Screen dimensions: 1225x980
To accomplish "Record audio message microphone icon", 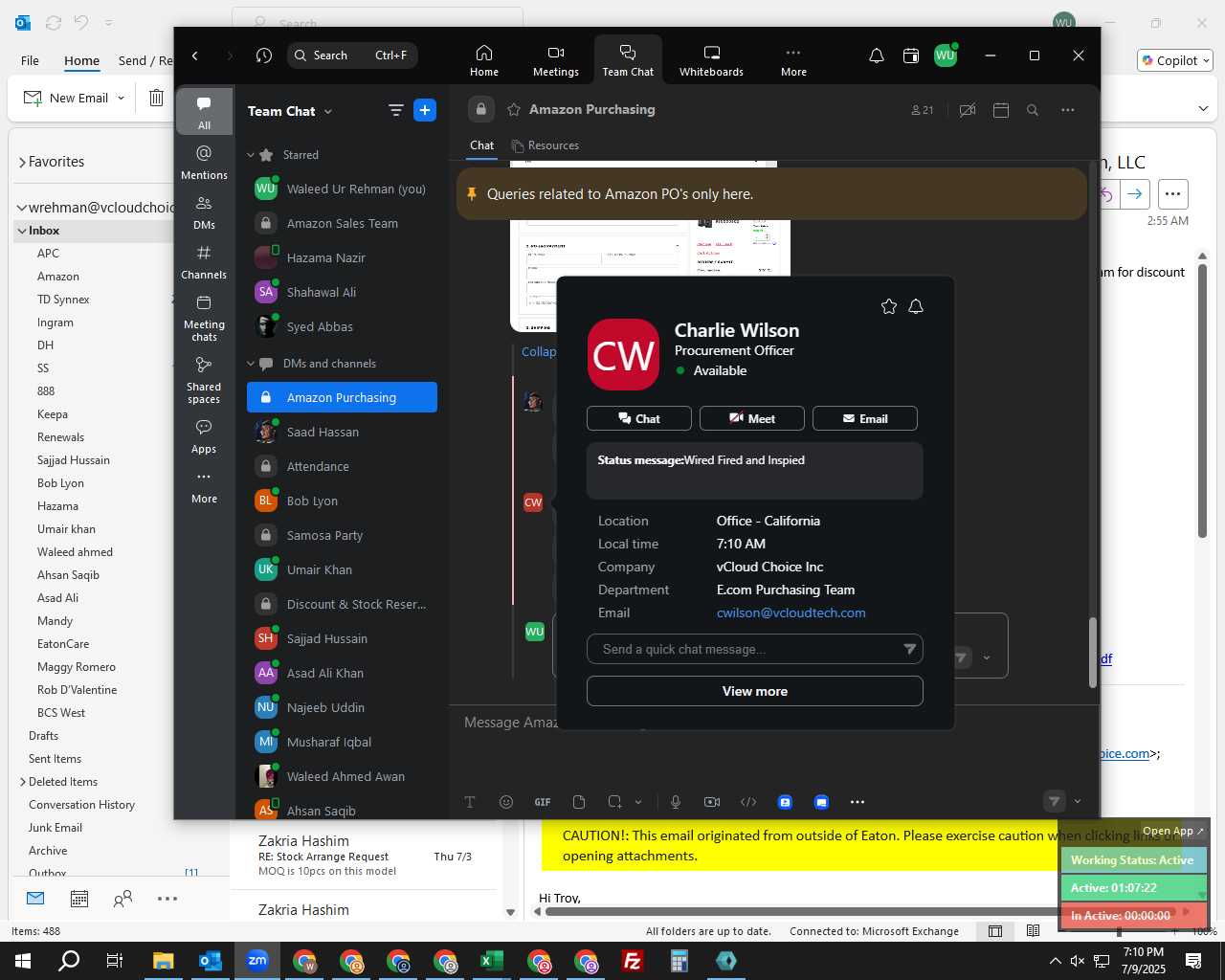I will [676, 802].
